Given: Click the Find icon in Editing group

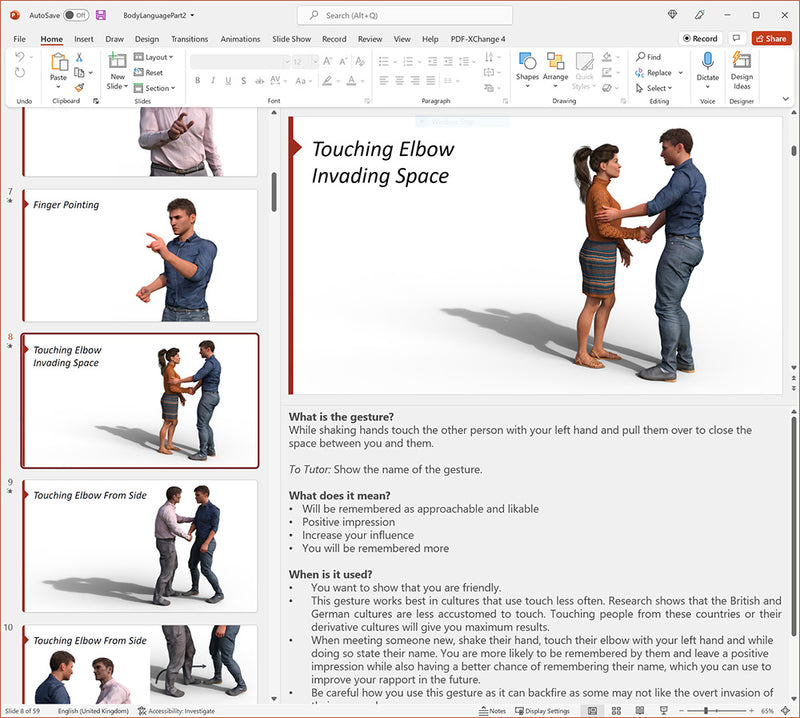Looking at the screenshot, I should tap(641, 57).
